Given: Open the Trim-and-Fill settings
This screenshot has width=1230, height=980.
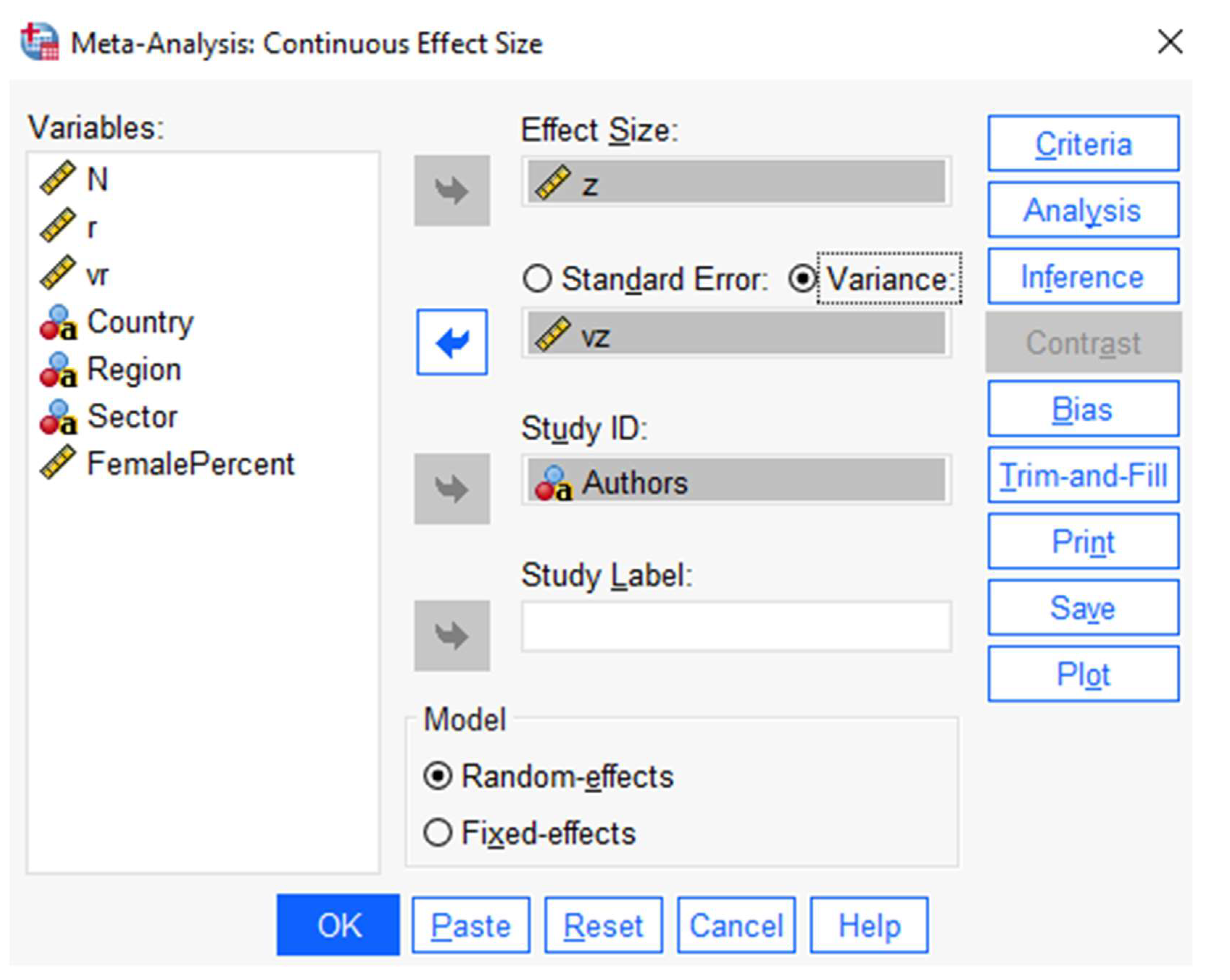Looking at the screenshot, I should (x=1083, y=475).
